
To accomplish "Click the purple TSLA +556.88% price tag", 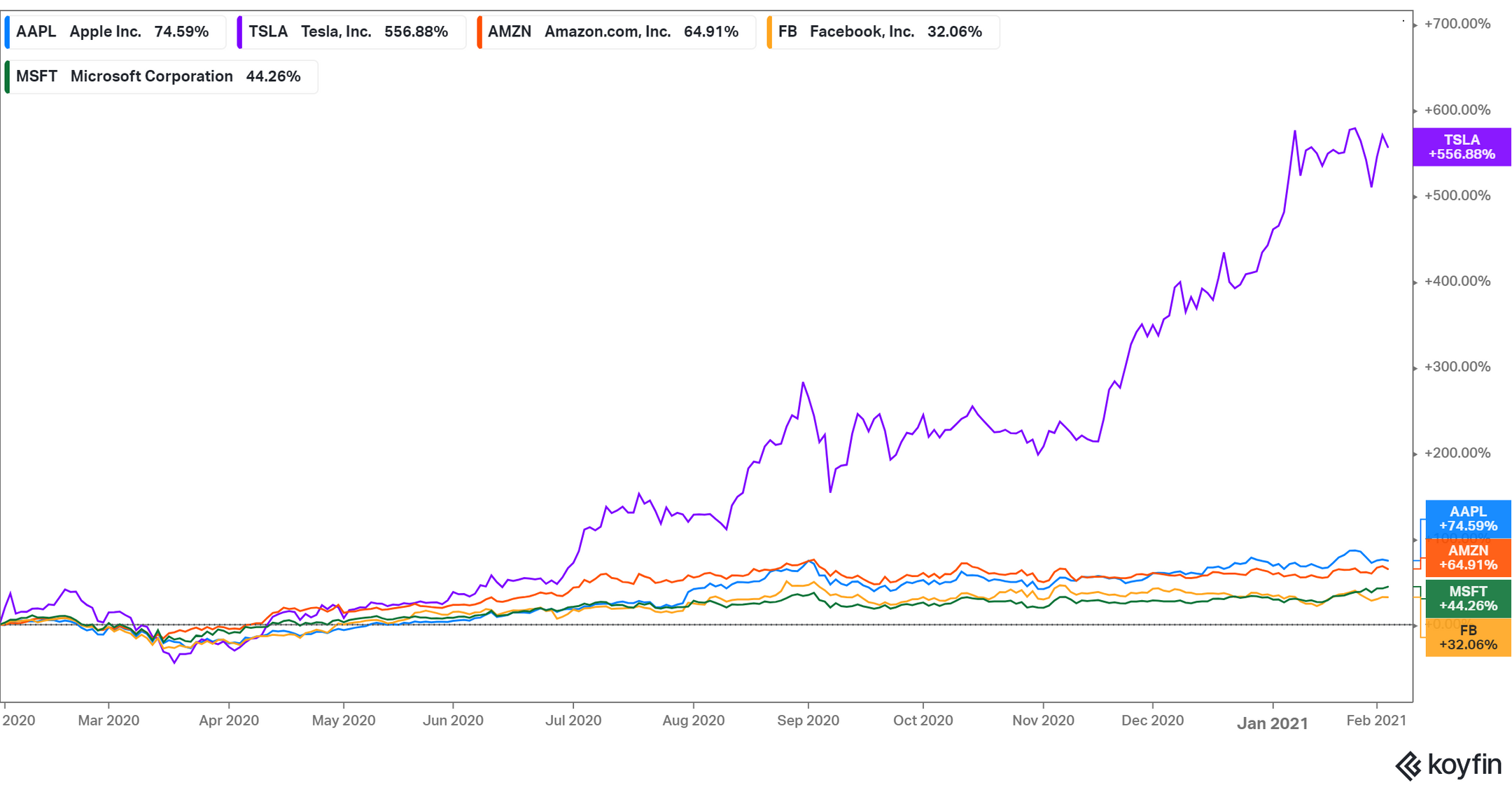I will click(1461, 147).
